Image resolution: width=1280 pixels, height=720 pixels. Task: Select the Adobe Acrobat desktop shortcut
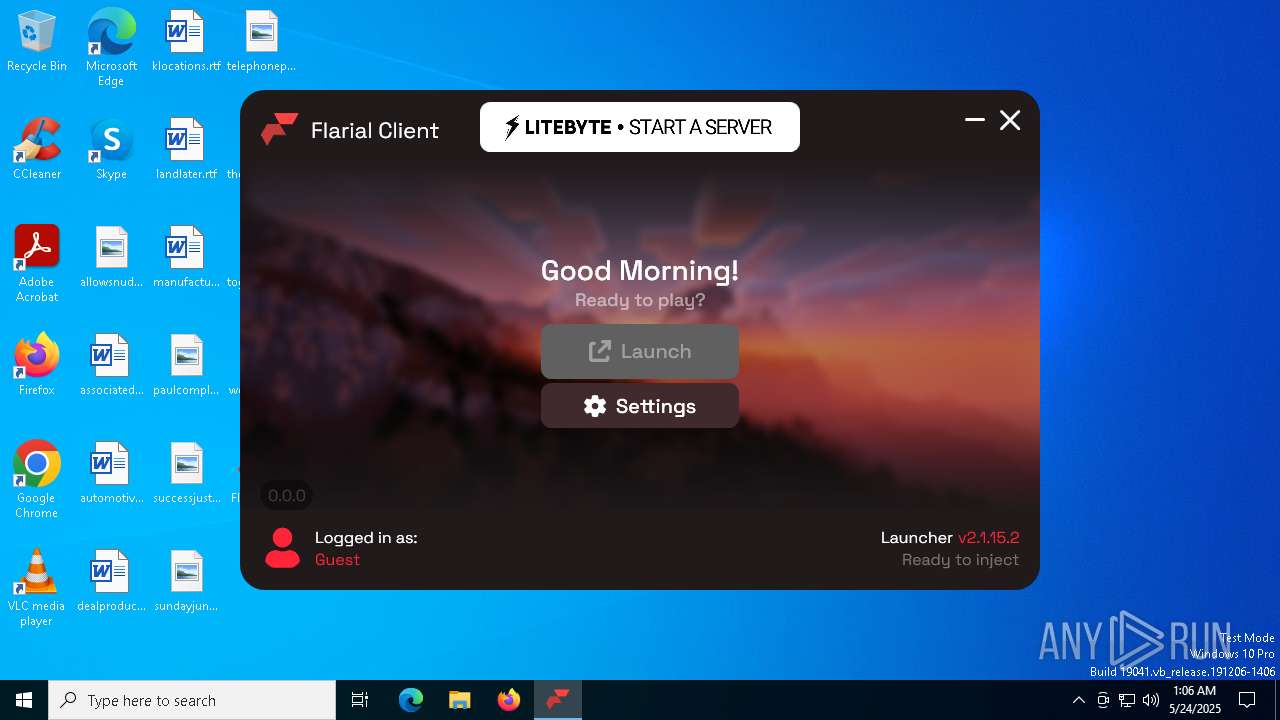click(x=37, y=264)
